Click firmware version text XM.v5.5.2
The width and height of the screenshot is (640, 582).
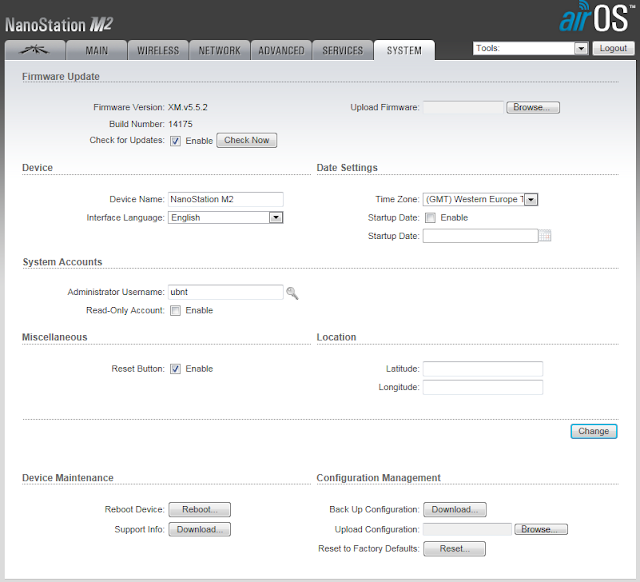[x=188, y=107]
